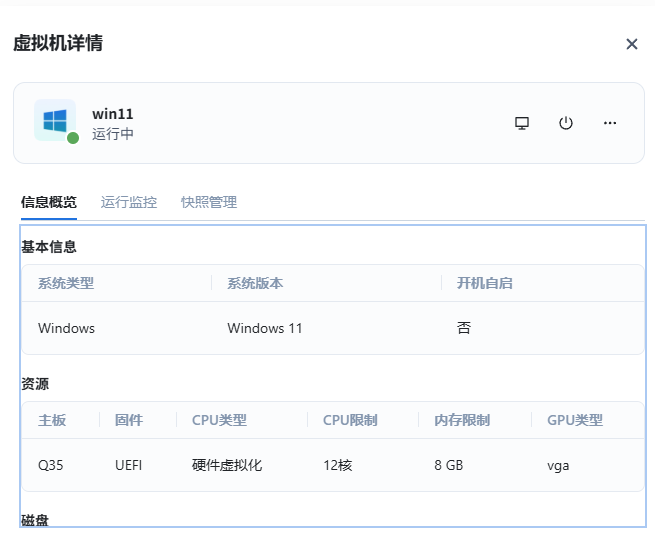
Task: Click the 磁盘 section heading
Action: coord(35,520)
